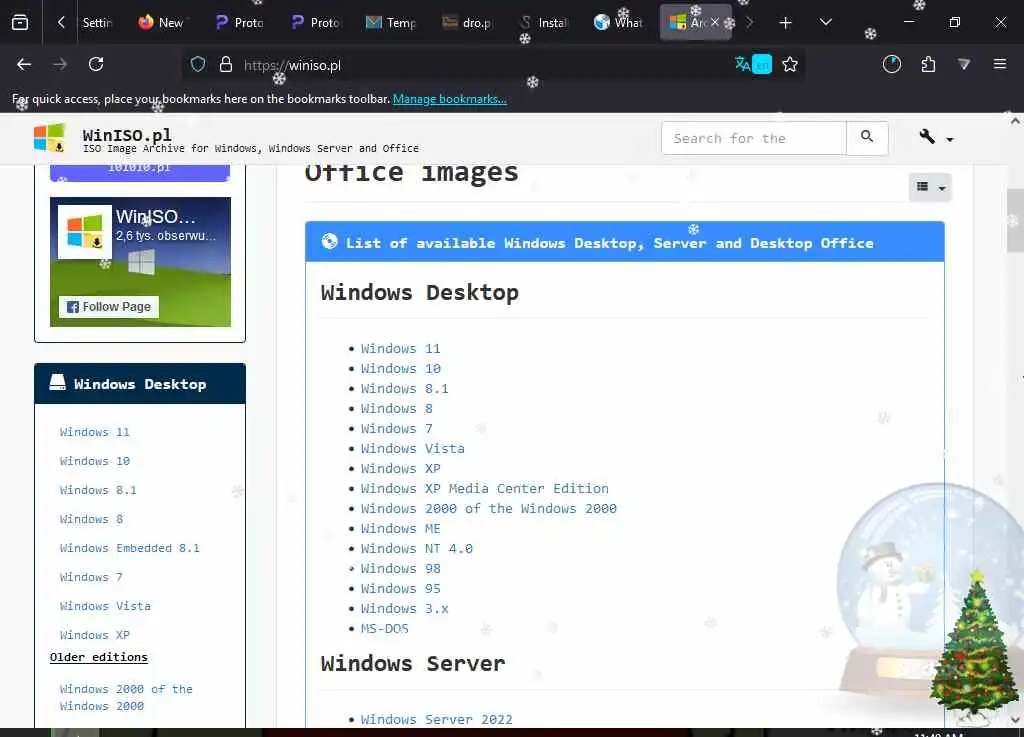Image resolution: width=1024 pixels, height=737 pixels.
Task: Click sidebar Windows 2000 of the Windows 2000
Action: tap(126, 698)
